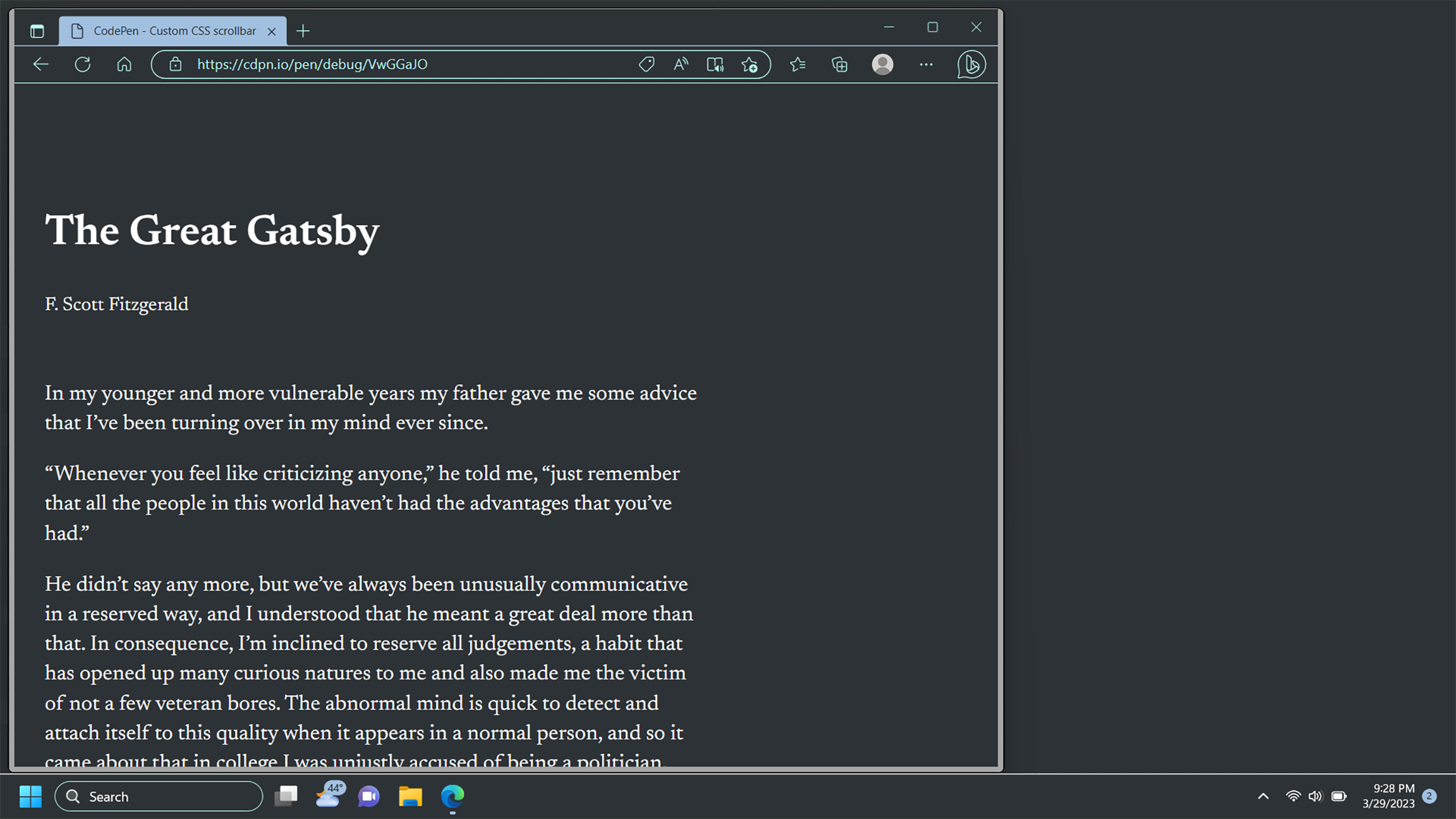Viewport: 1456px width, 819px height.
Task: Go to the browser home page
Action: [124, 64]
